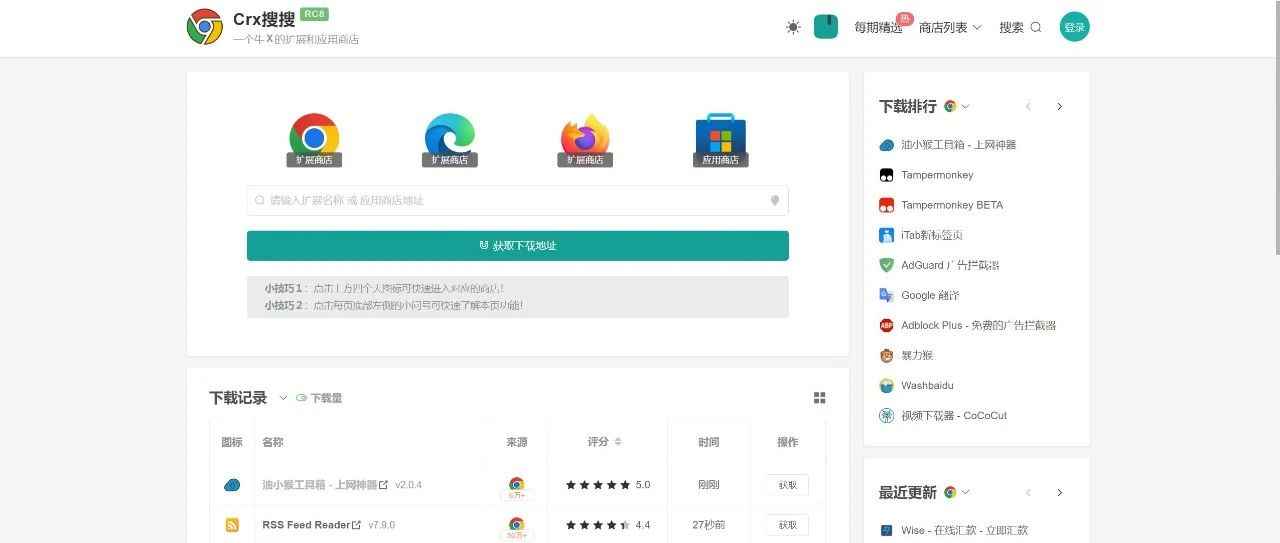Viewport: 1280px width, 543px height.
Task: Open Tampermonkey BETA in download ranking
Action: pos(952,205)
